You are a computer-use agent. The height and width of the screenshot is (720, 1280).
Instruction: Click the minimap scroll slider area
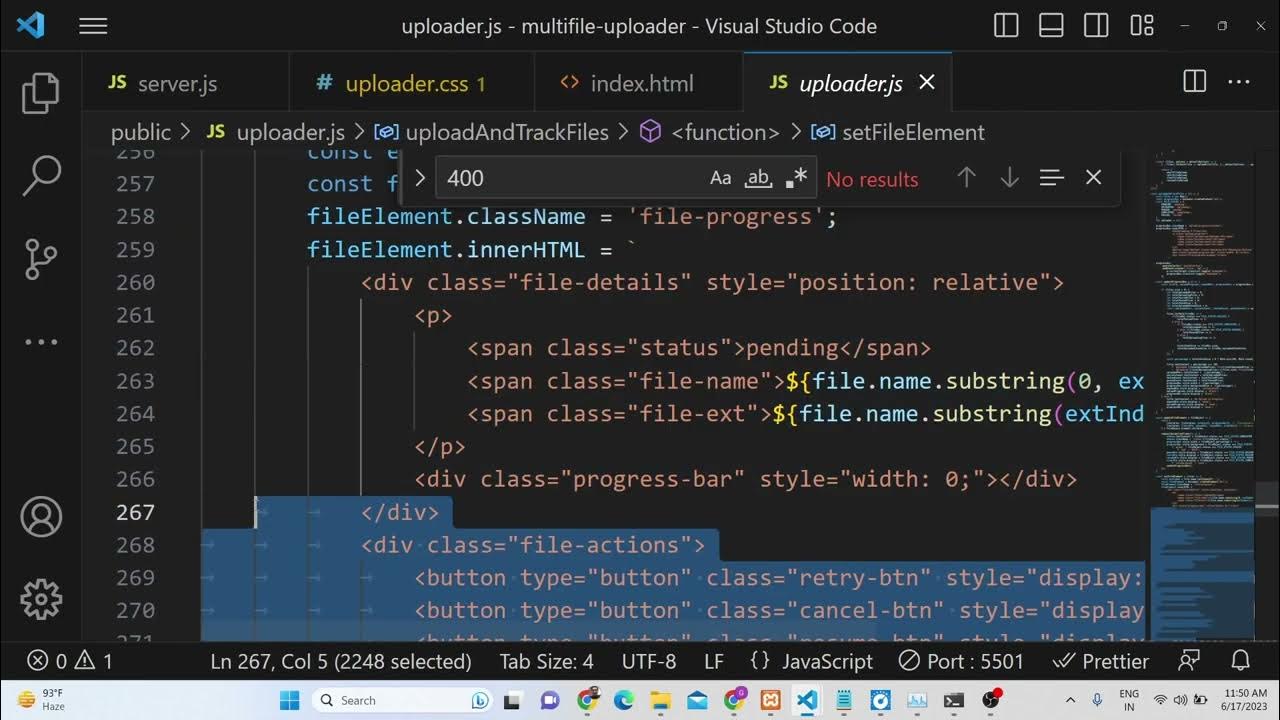pos(1201,570)
